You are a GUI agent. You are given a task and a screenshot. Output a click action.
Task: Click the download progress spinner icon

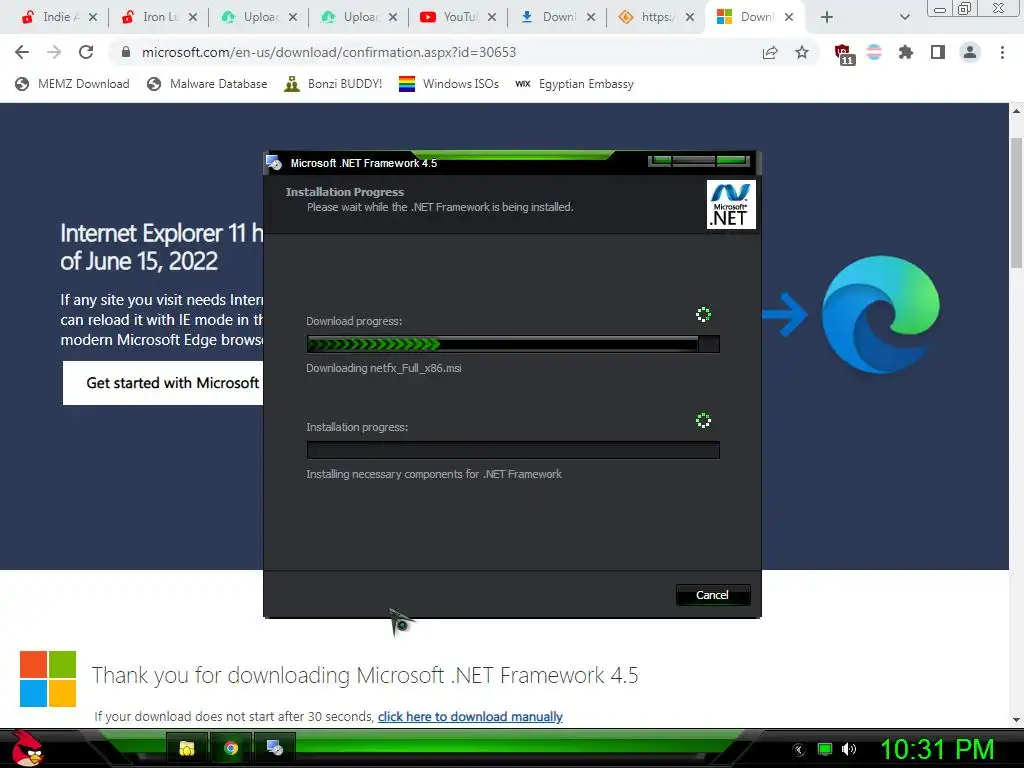[703, 315]
